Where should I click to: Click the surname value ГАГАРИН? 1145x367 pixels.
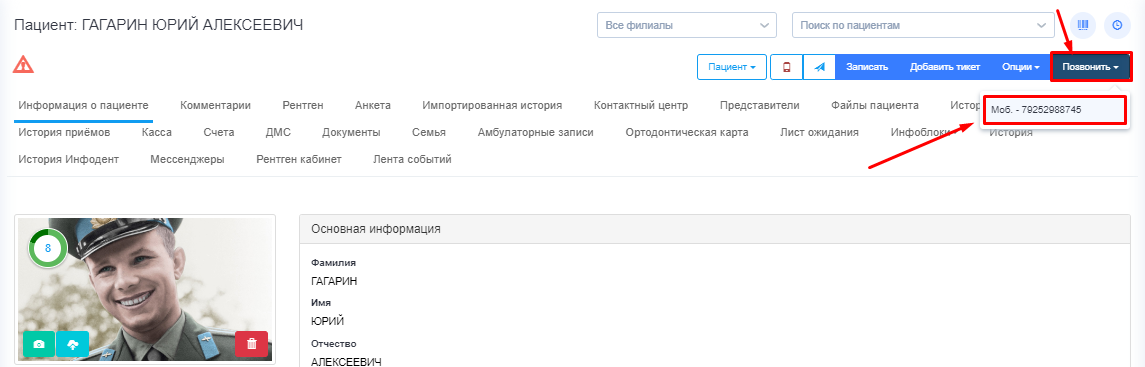point(334,281)
